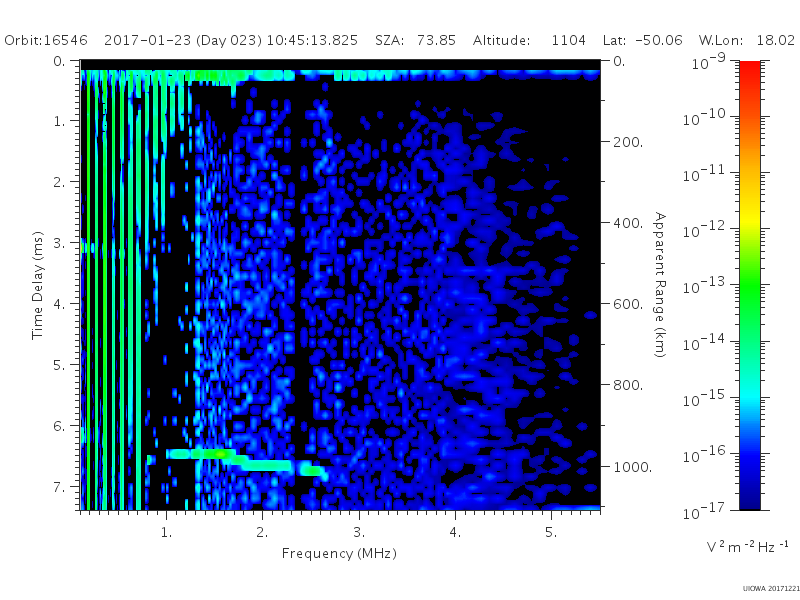This screenshot has width=800, height=600.
Task: Click the 10^-9 color bar label
Action: [709, 61]
